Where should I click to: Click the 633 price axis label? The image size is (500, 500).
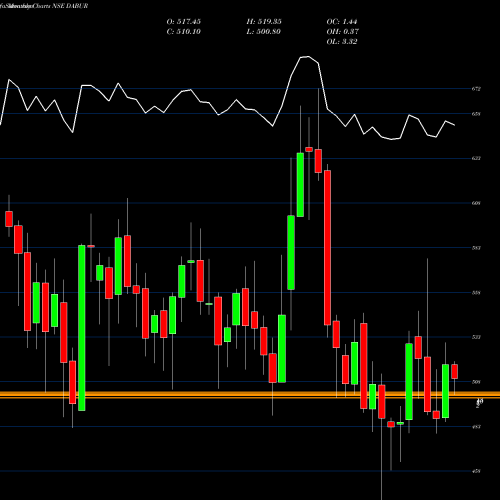tap(476, 158)
